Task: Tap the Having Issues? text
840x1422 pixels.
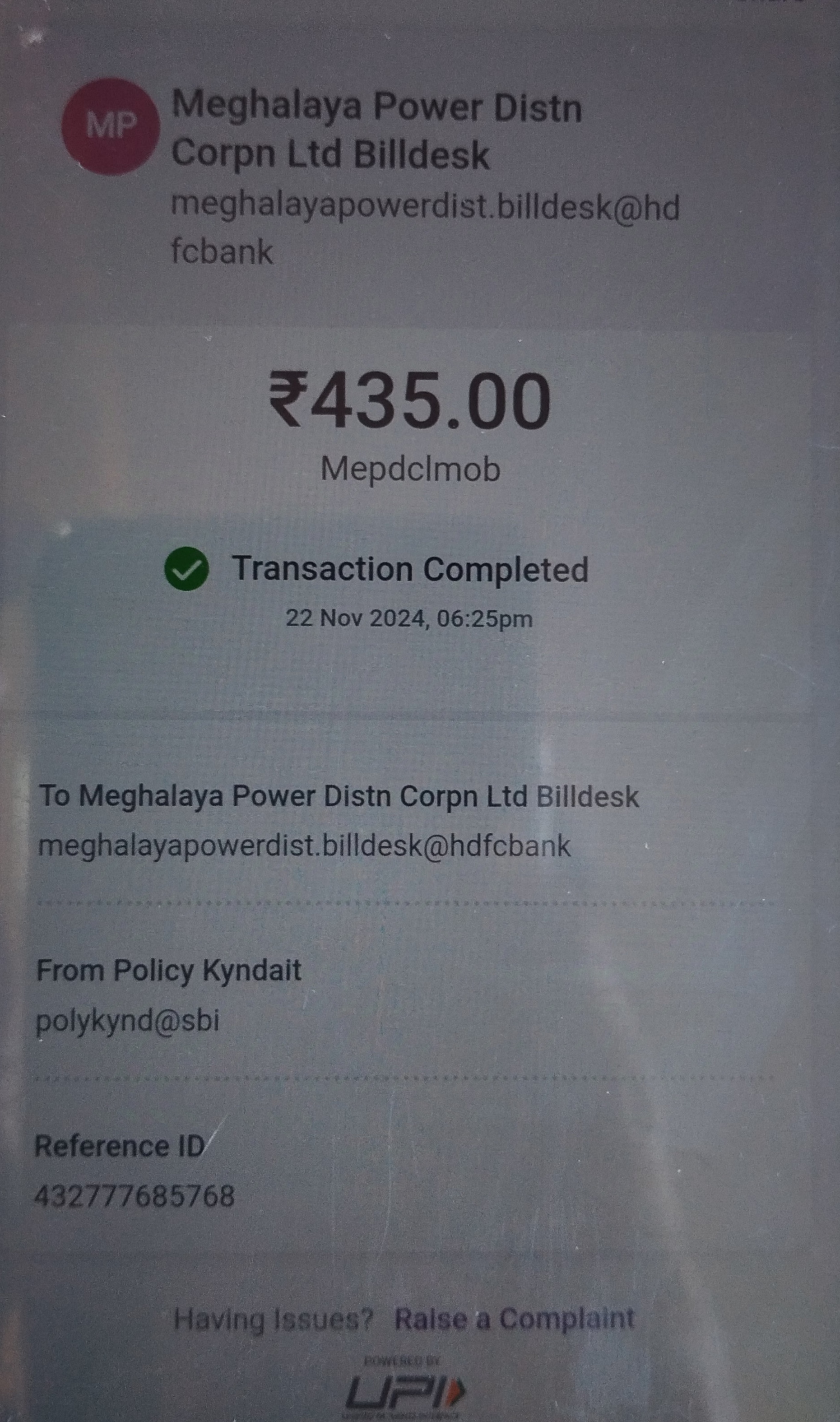Action: click(274, 1320)
